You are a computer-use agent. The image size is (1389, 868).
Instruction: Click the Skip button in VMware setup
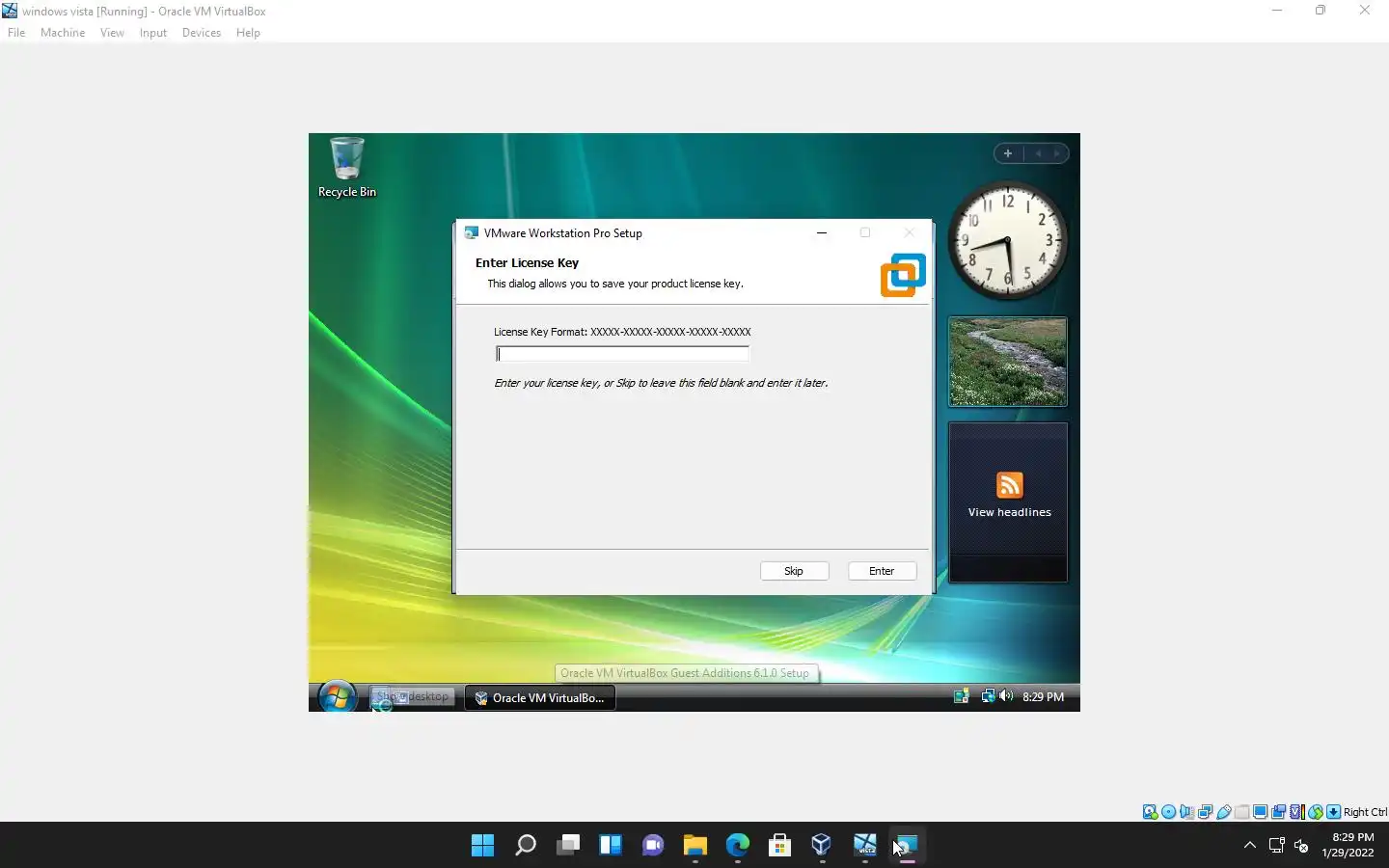pyautogui.click(x=794, y=571)
